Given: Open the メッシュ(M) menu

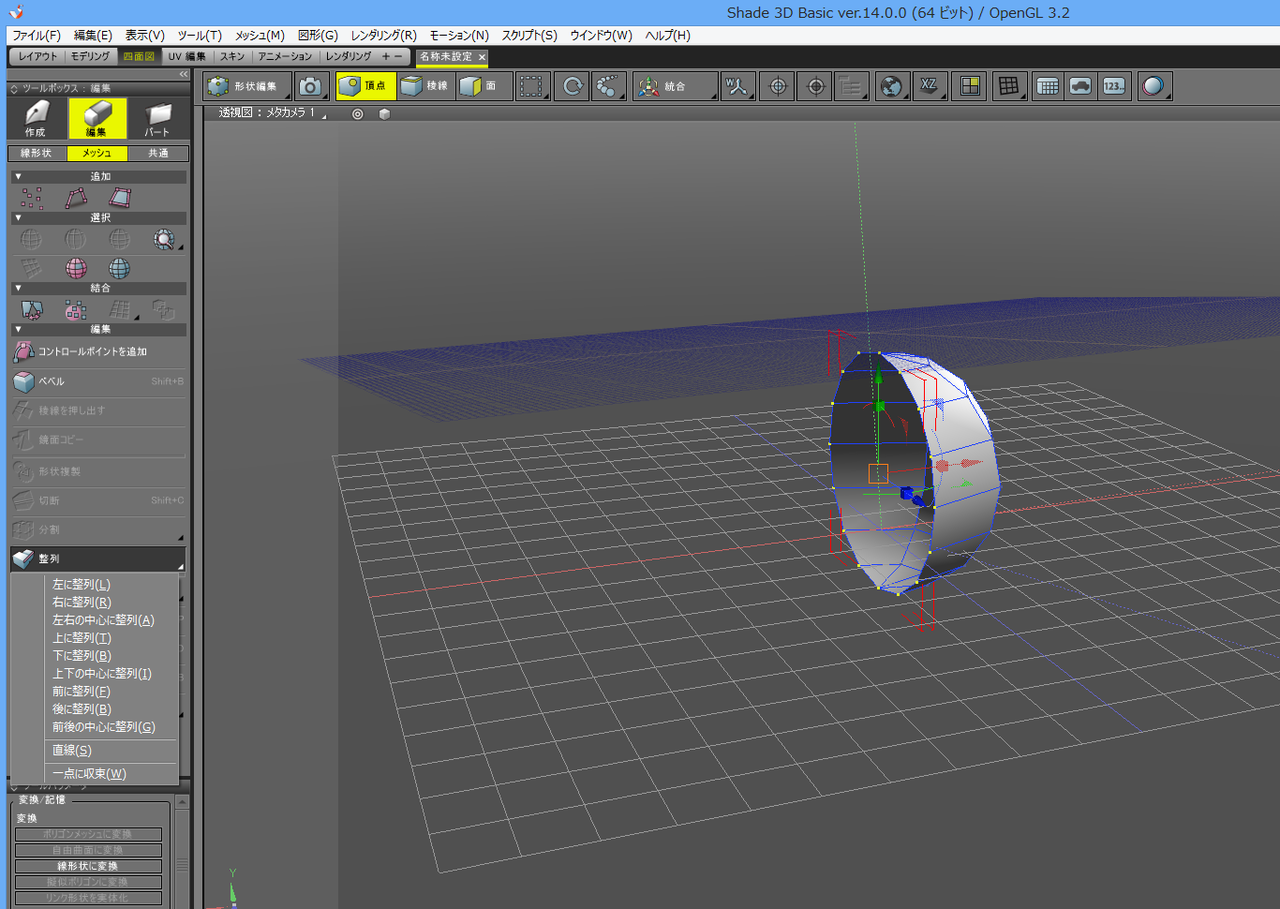Looking at the screenshot, I should (x=259, y=35).
